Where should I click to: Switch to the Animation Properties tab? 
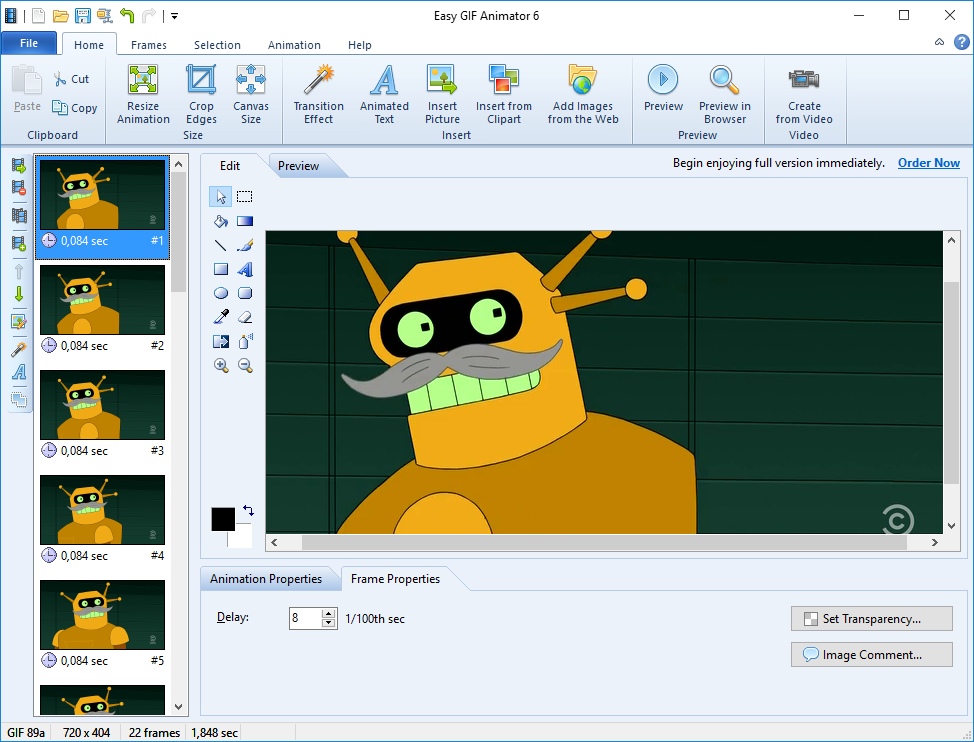tap(266, 579)
